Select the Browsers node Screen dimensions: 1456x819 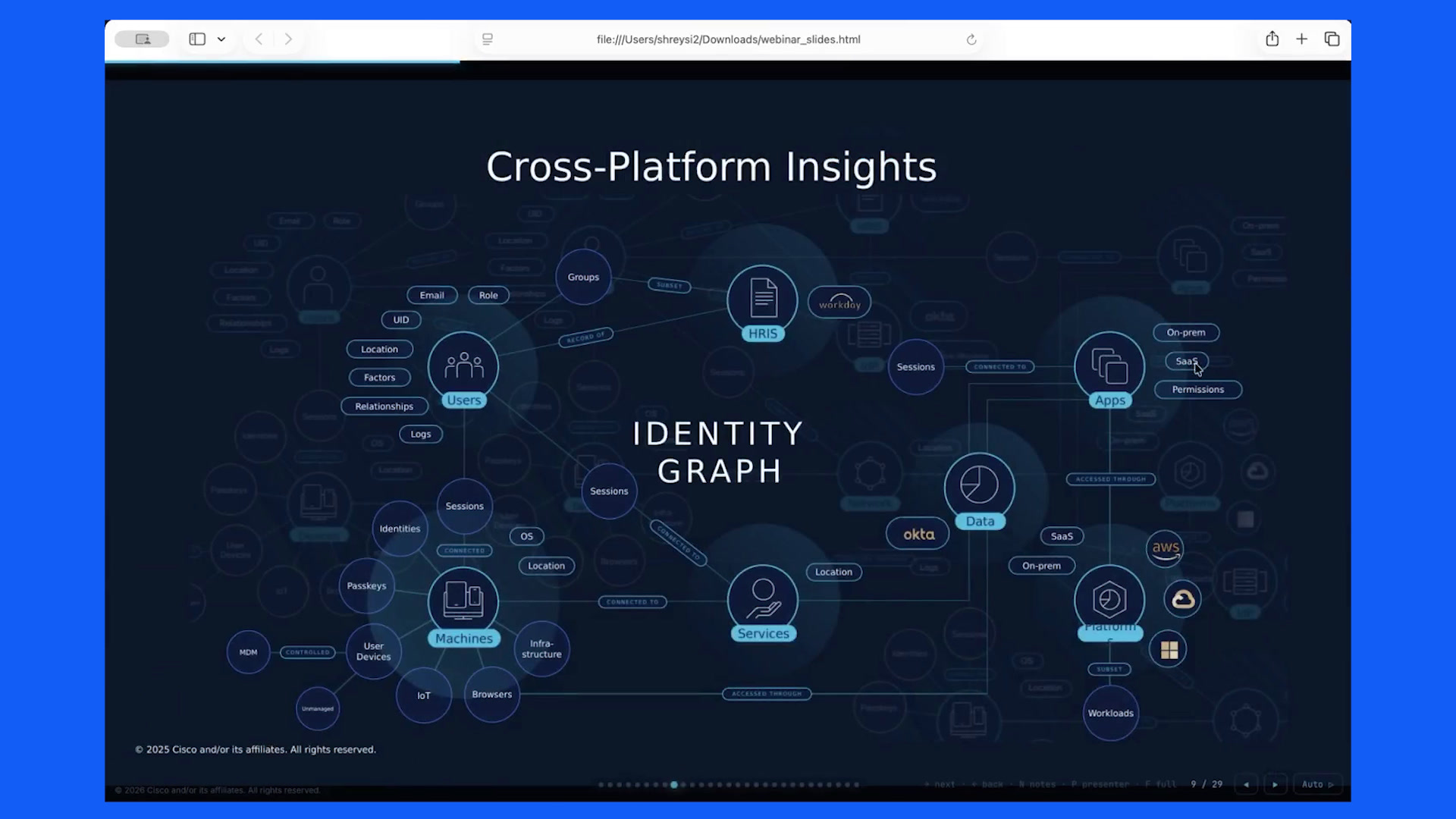[492, 695]
